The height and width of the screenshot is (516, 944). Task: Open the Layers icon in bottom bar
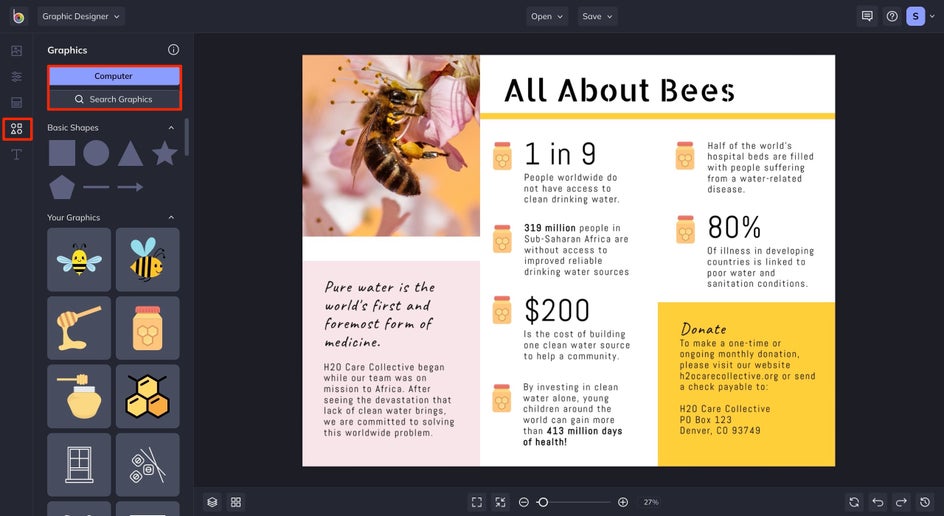tap(212, 502)
